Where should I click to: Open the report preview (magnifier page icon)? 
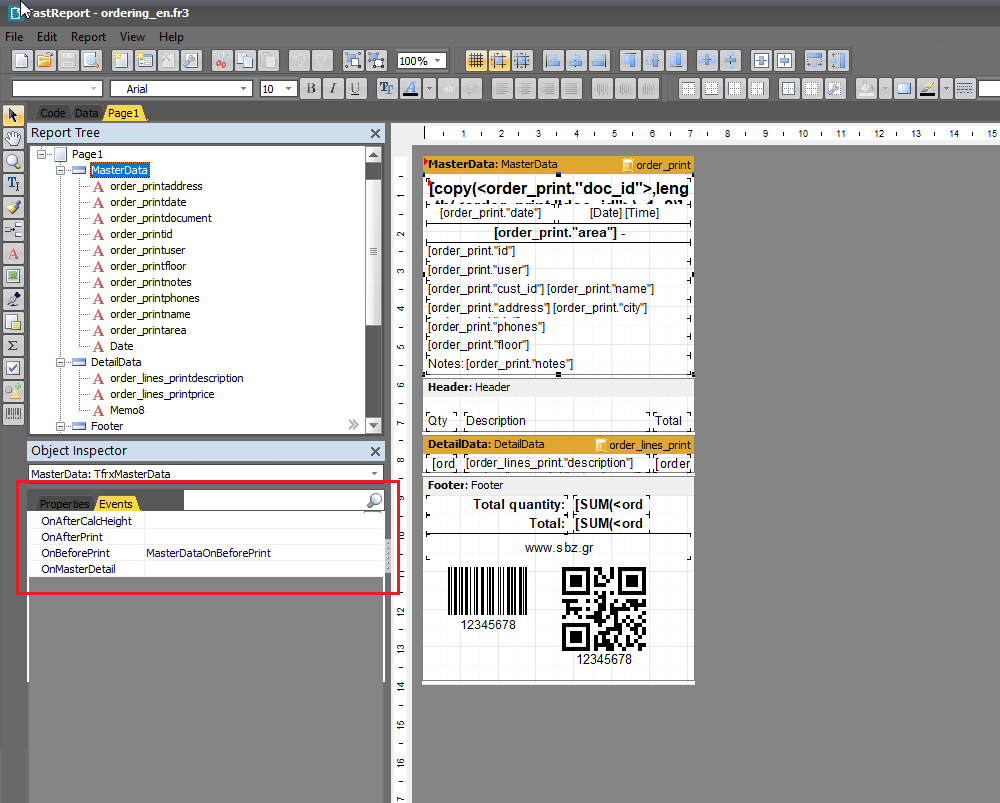(x=91, y=61)
